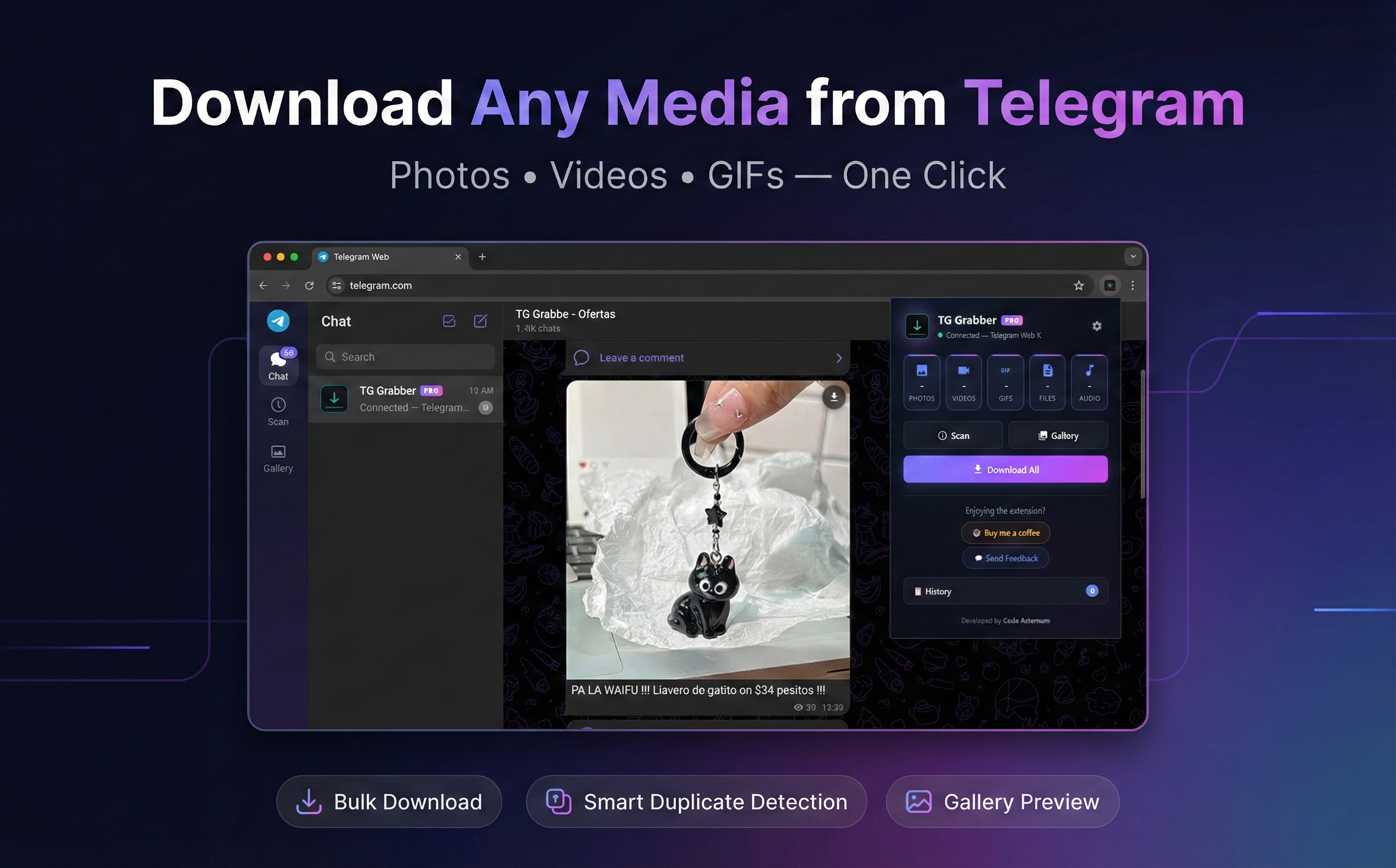Toggle the bookmark star in the address bar
Image resolution: width=1396 pixels, height=868 pixels.
point(1078,285)
